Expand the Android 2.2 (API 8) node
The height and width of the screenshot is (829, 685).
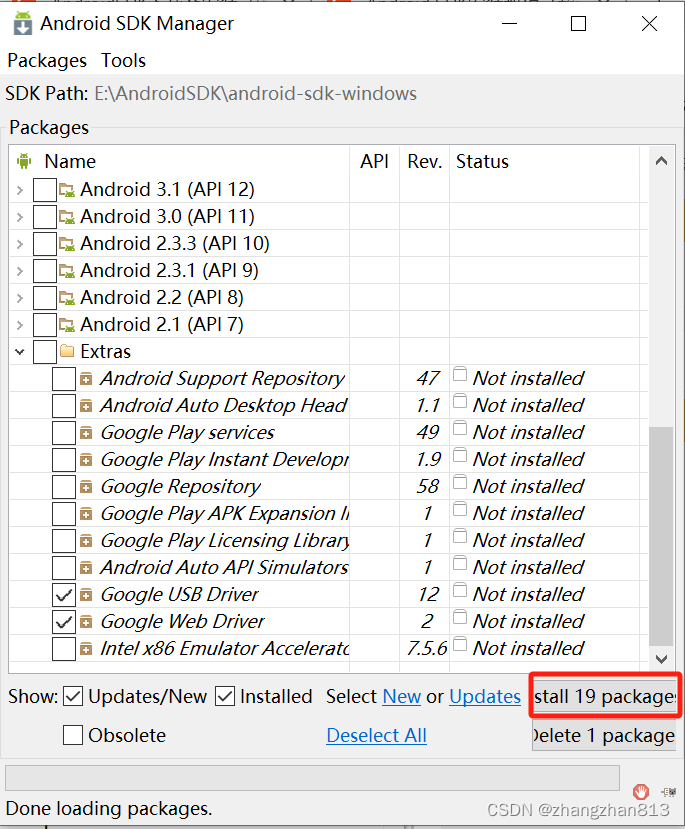point(20,298)
